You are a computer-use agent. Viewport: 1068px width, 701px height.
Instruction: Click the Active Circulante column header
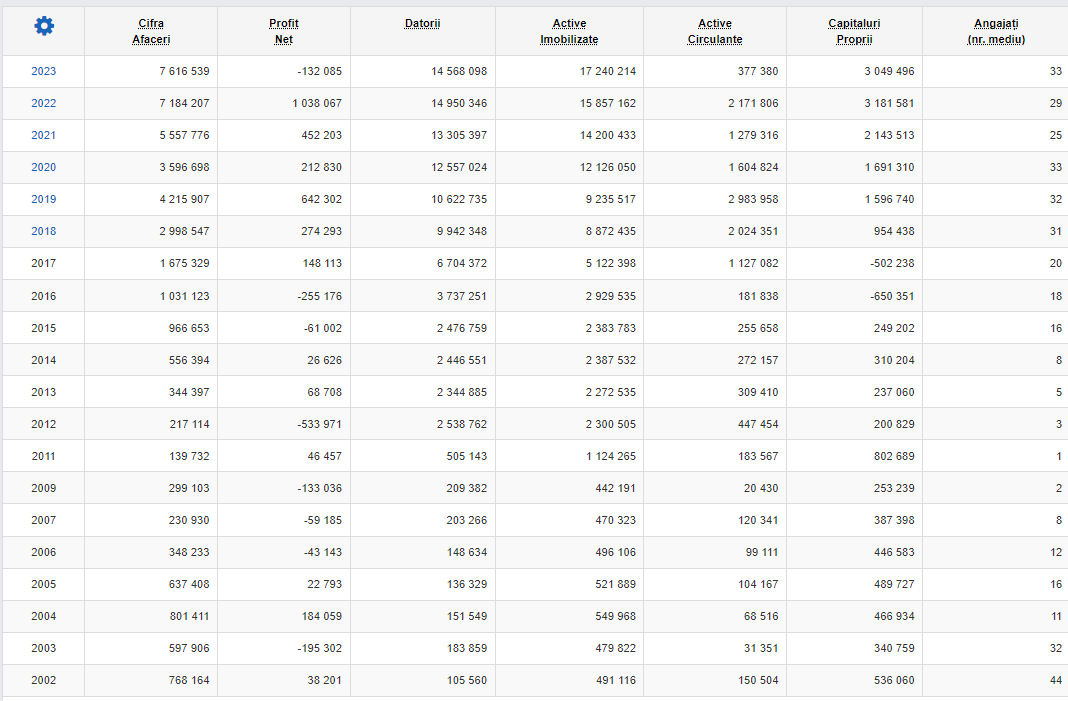point(715,31)
